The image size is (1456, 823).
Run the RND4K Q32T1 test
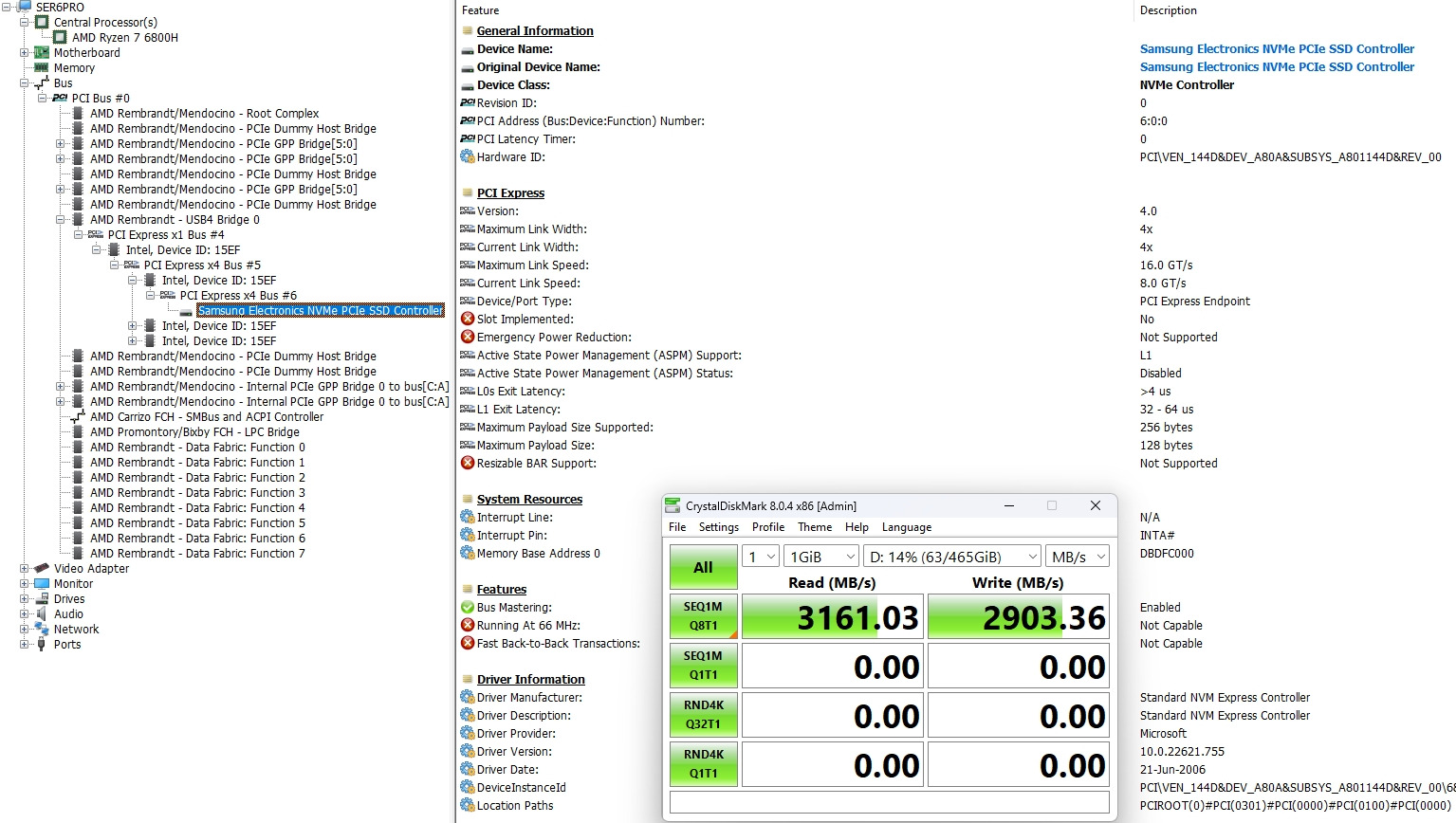tap(703, 715)
